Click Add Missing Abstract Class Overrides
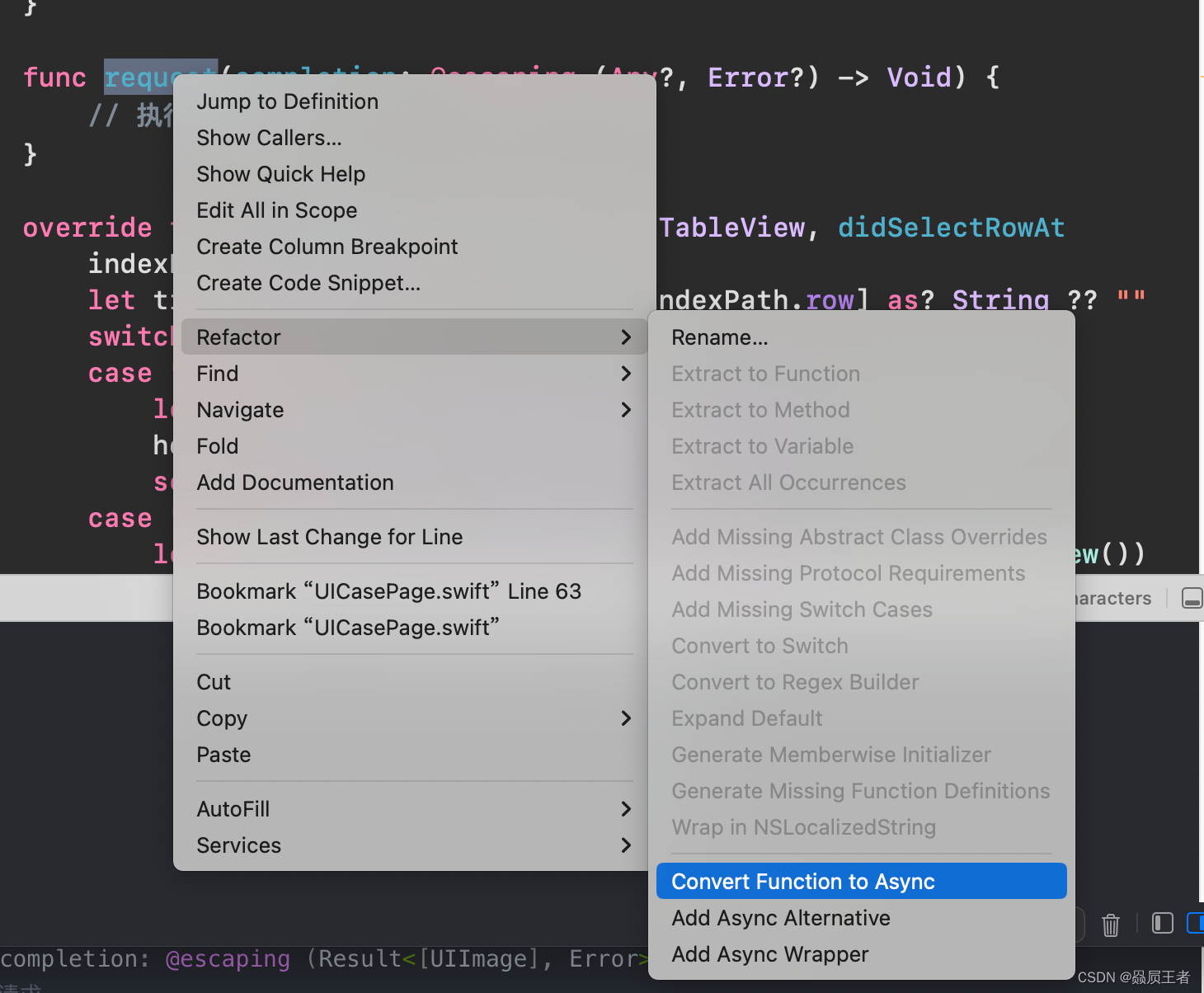Image resolution: width=1204 pixels, height=993 pixels. (x=862, y=537)
